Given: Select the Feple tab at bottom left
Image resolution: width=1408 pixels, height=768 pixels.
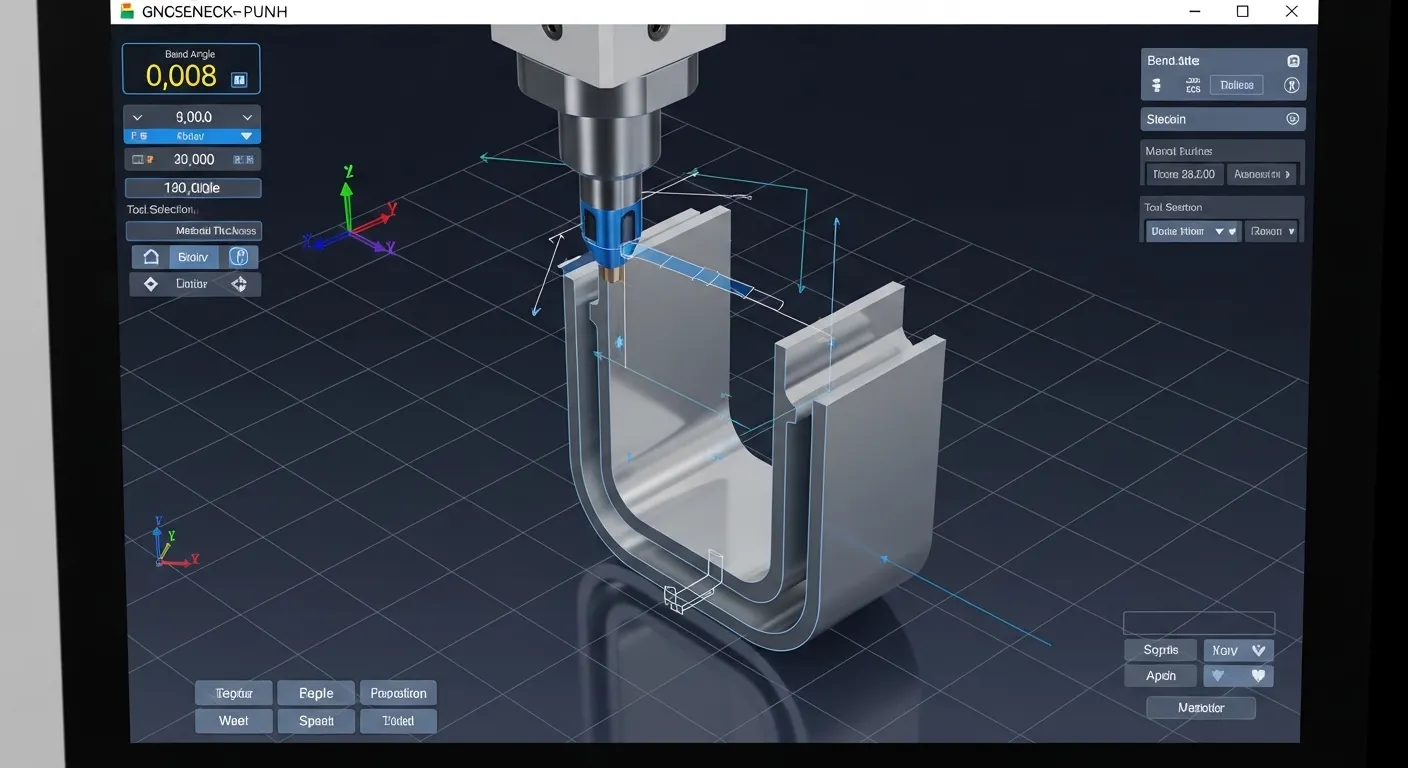Looking at the screenshot, I should 316,693.
